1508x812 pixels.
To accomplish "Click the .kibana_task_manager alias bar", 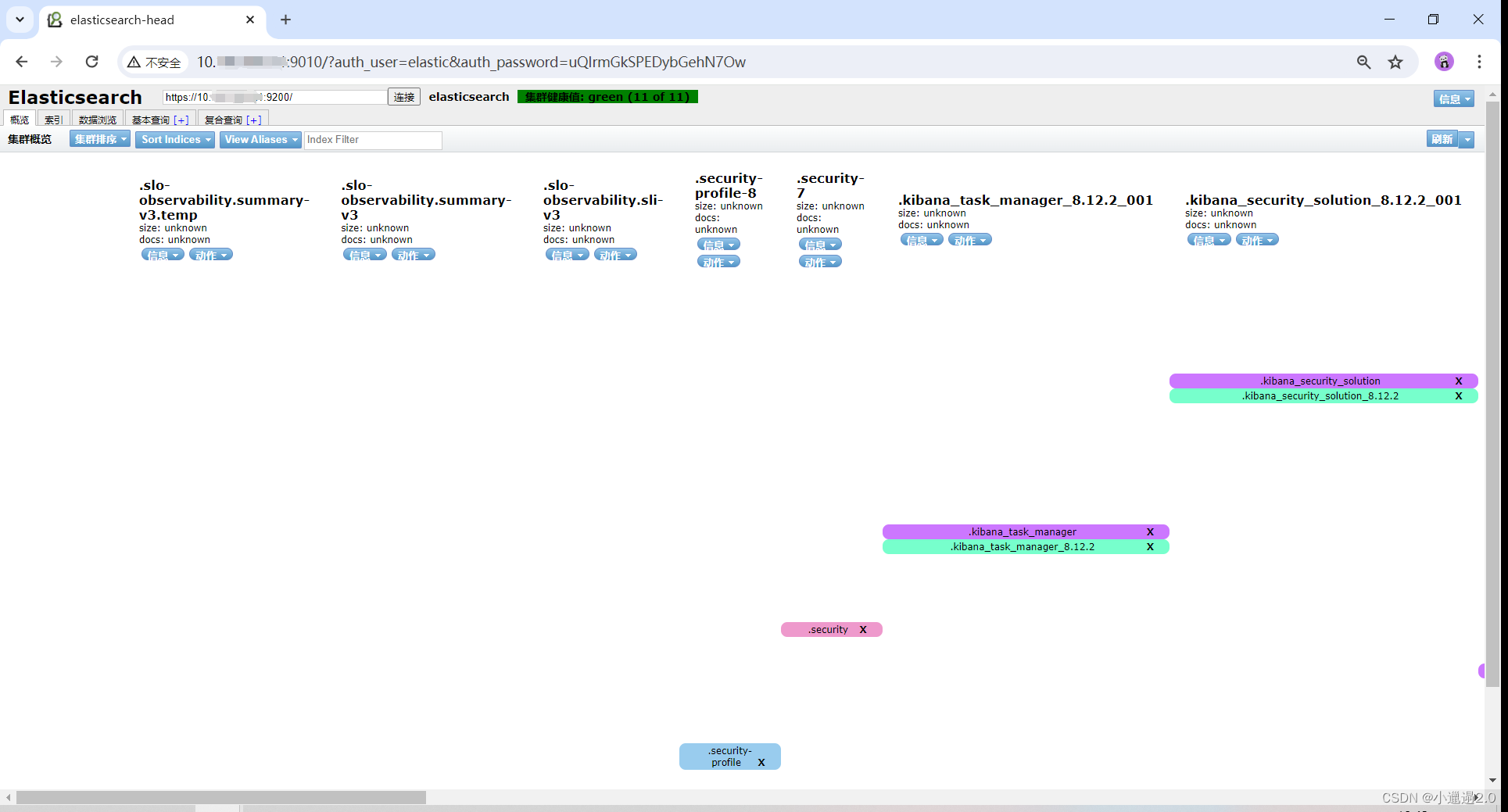I will [x=1026, y=532].
